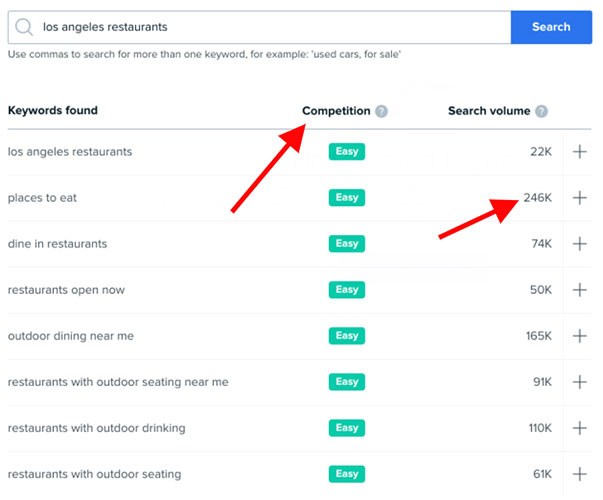Click the Easy badge for 'los angeles restaurants'
The height and width of the screenshot is (500, 603).
pos(346,152)
